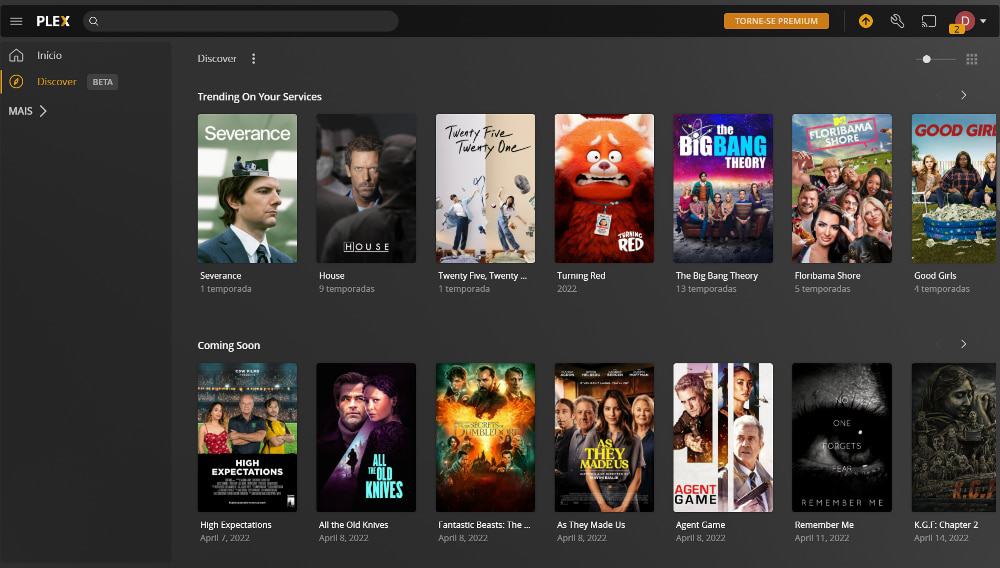This screenshot has height=568, width=1000.
Task: Open the Fantastic Beasts poster
Action: (485, 437)
